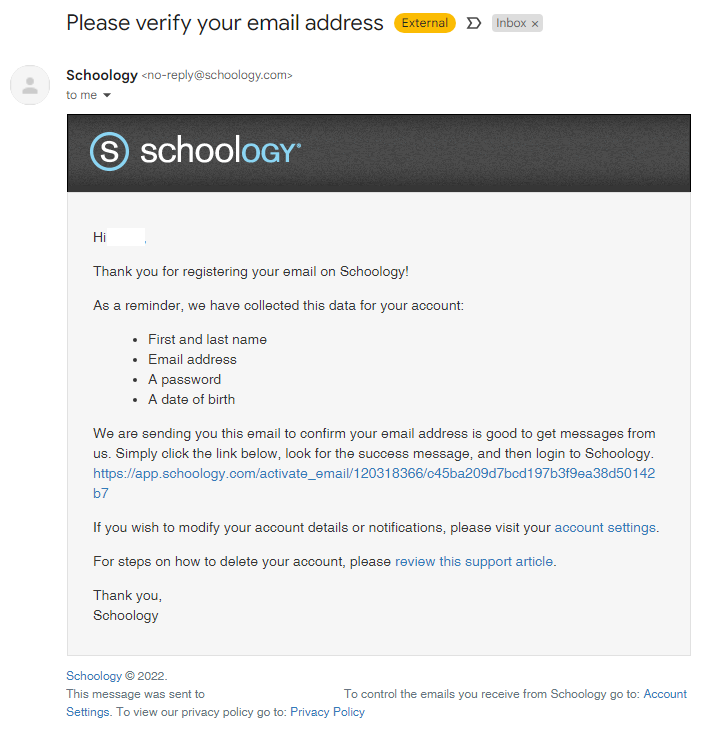
Task: Click the Inbox label tag
Action: click(x=511, y=23)
